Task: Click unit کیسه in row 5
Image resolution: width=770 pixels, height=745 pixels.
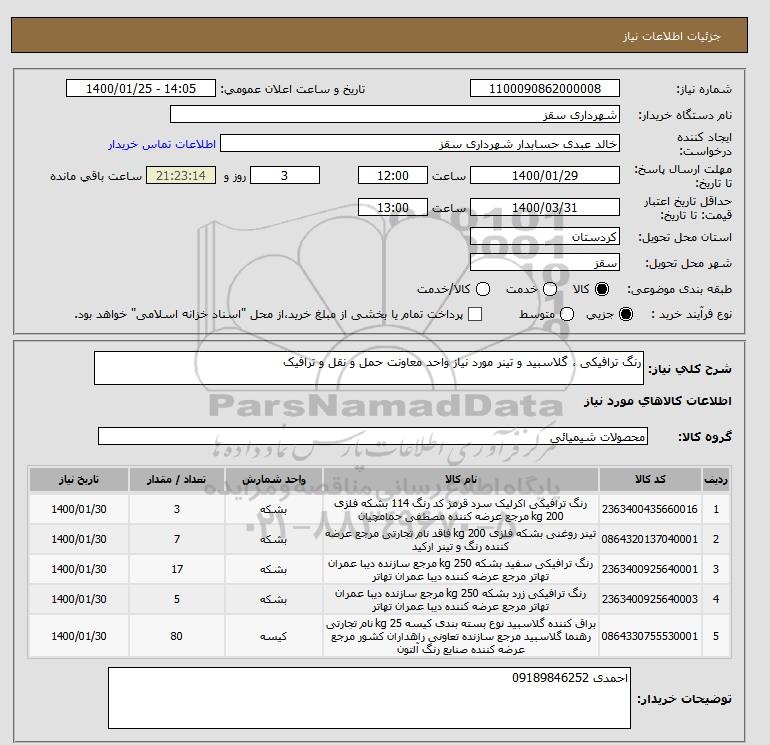Action: (274, 636)
